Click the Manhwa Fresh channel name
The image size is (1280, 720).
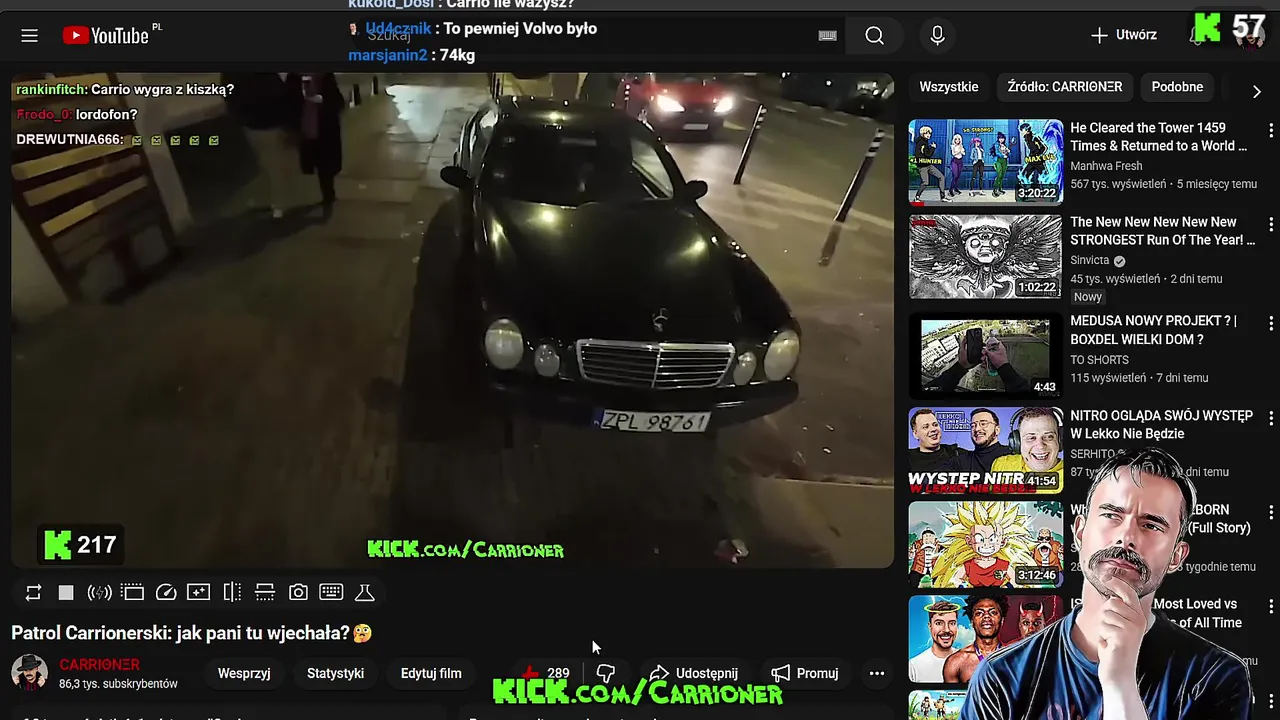point(1106,166)
